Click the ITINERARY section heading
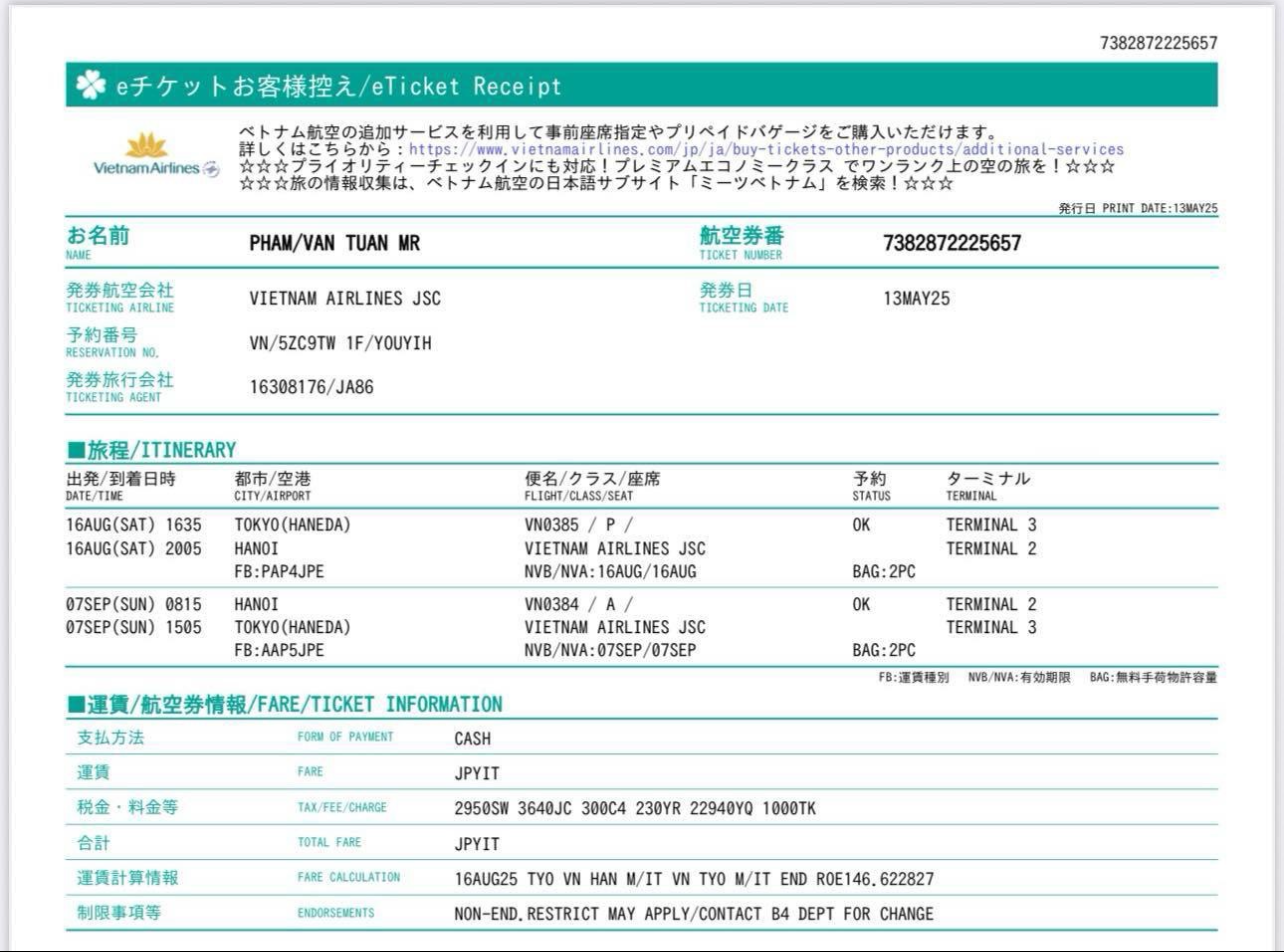The height and width of the screenshot is (952, 1284). coord(151,450)
